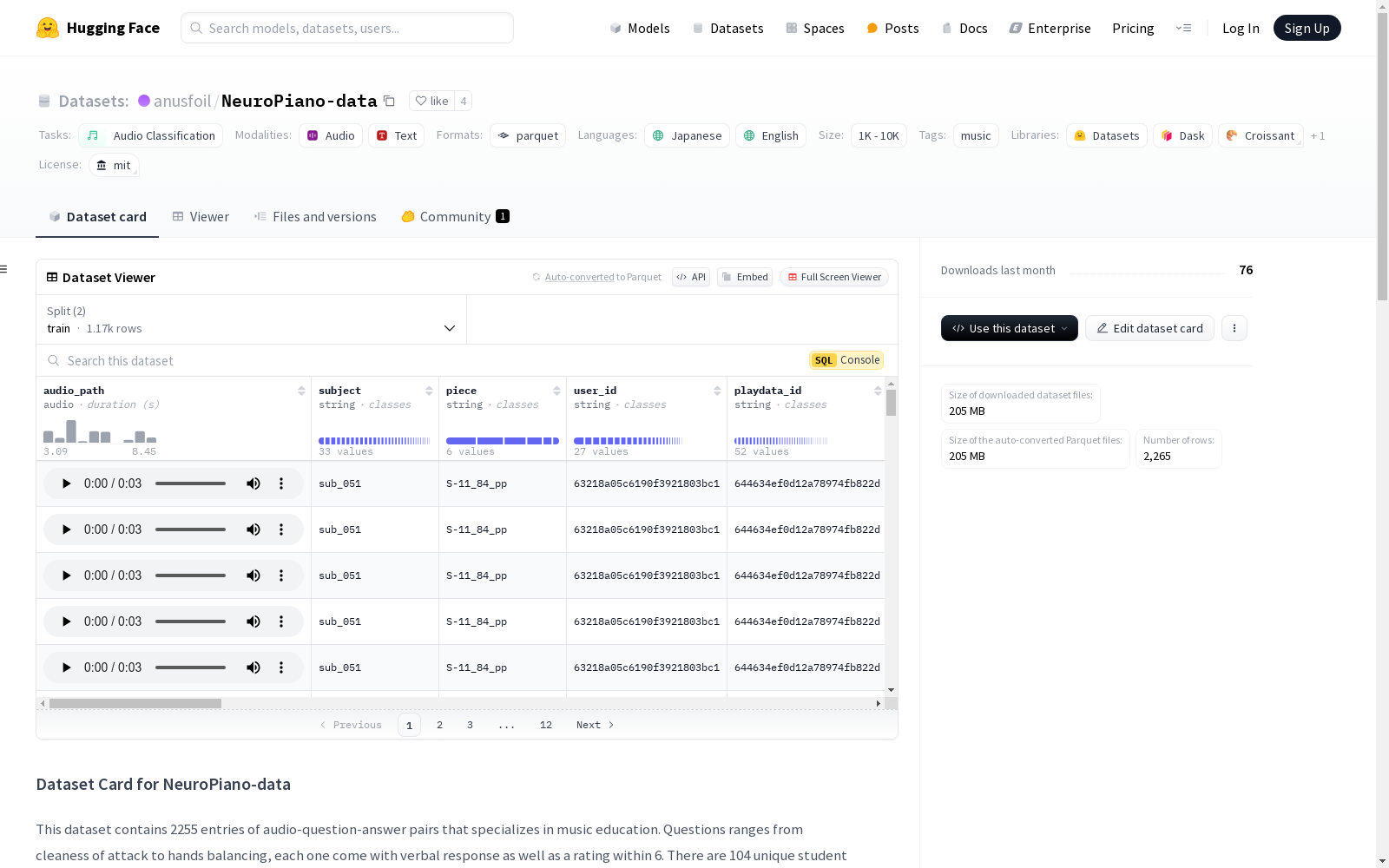Expand the Split train selector
The image size is (1389, 868).
(x=252, y=319)
